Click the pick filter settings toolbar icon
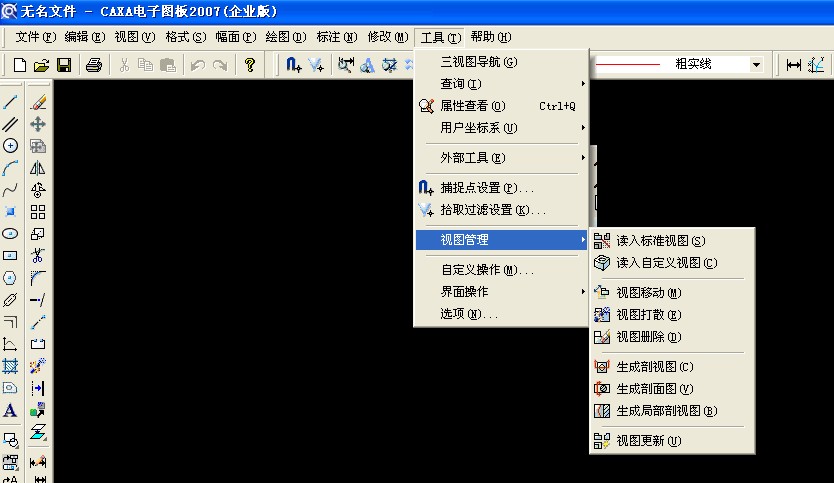Screen dimensions: 834x483 click(x=316, y=65)
